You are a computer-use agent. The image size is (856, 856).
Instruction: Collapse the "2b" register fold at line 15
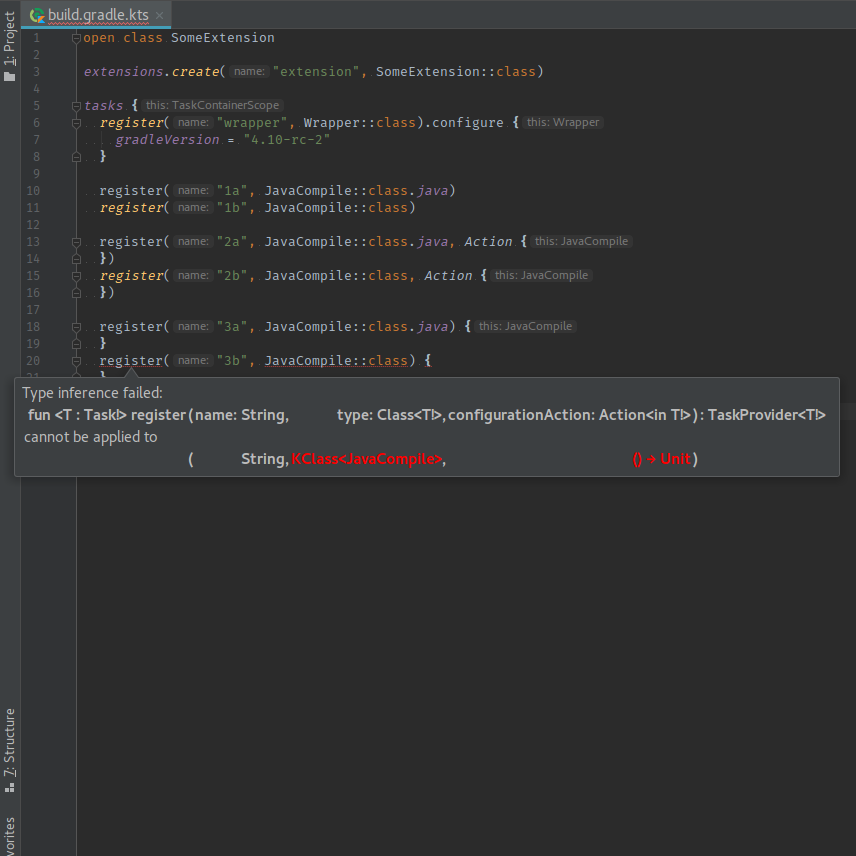76,276
